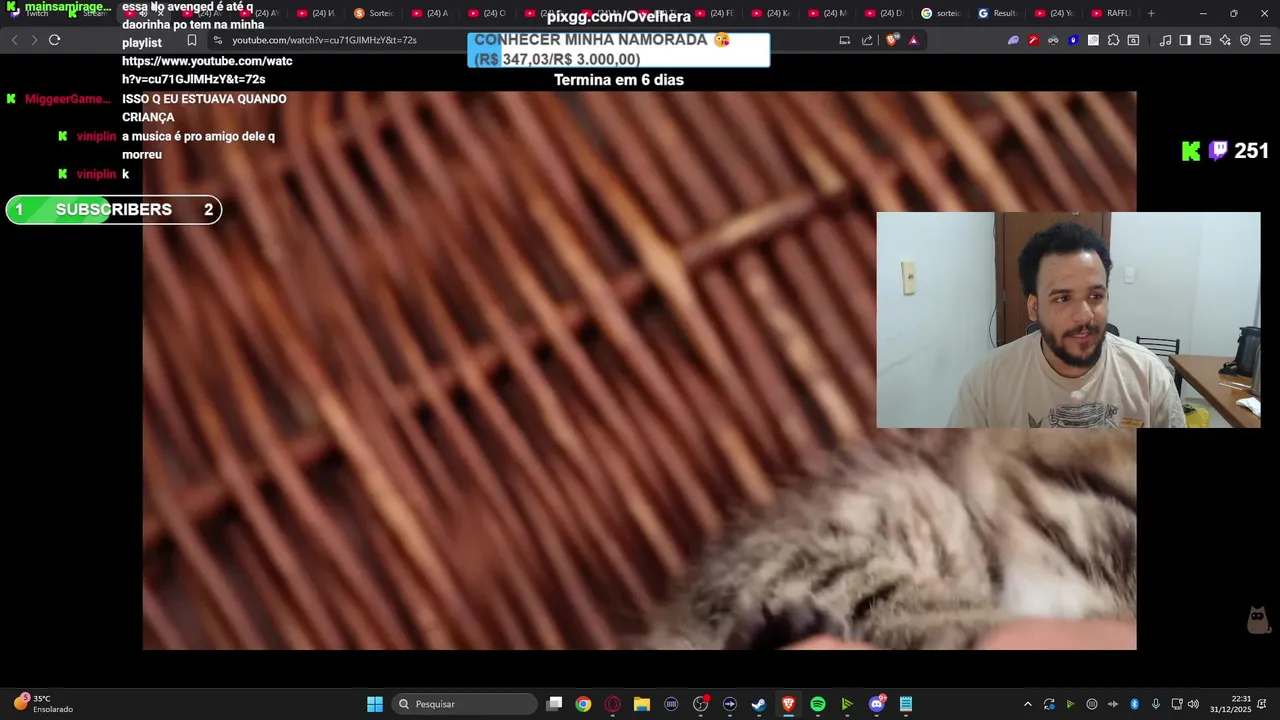Open Task View on the taskbar
Viewport: 1280px width, 720px height.
(555, 704)
